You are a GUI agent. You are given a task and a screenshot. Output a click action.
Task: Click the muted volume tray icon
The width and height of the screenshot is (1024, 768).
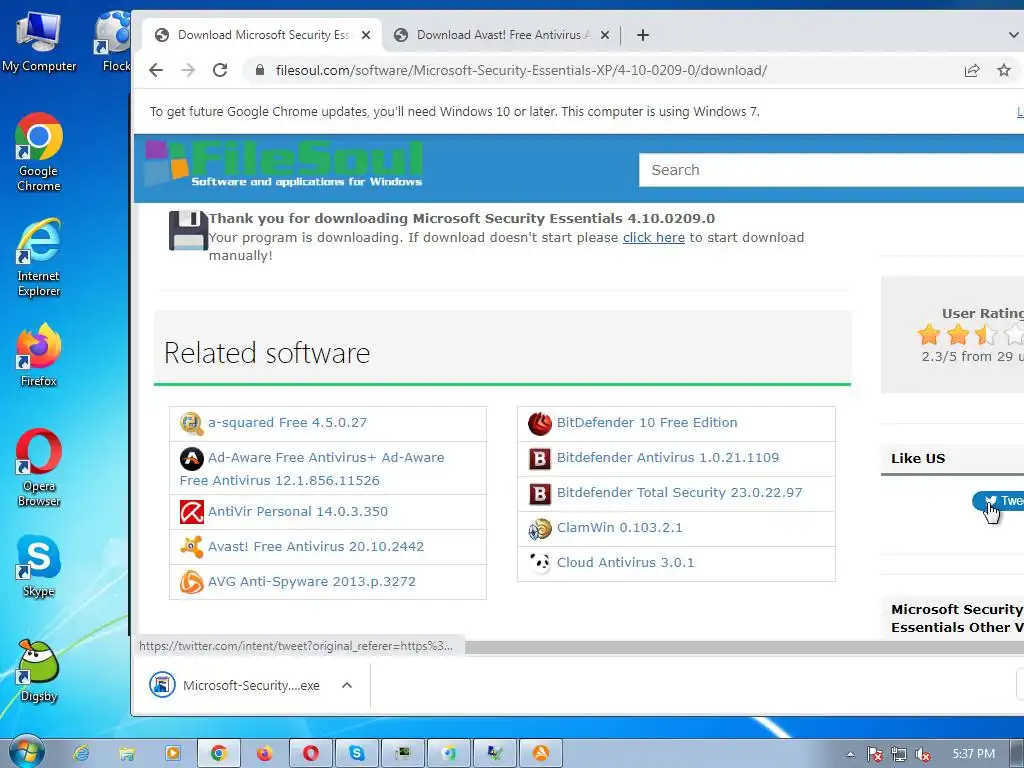point(923,754)
